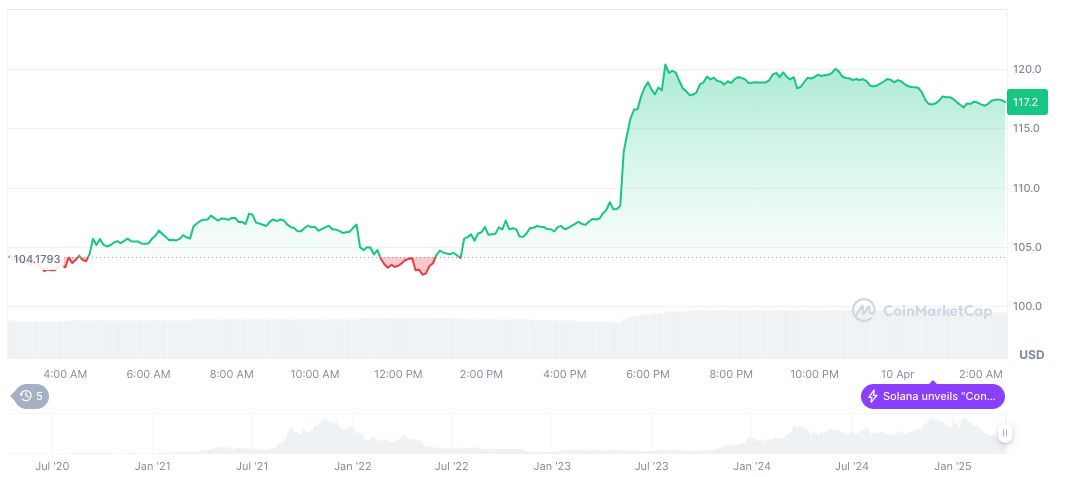Click the 10 Apr date axis label
This screenshot has height=477, width=1072.
pyautogui.click(x=897, y=374)
